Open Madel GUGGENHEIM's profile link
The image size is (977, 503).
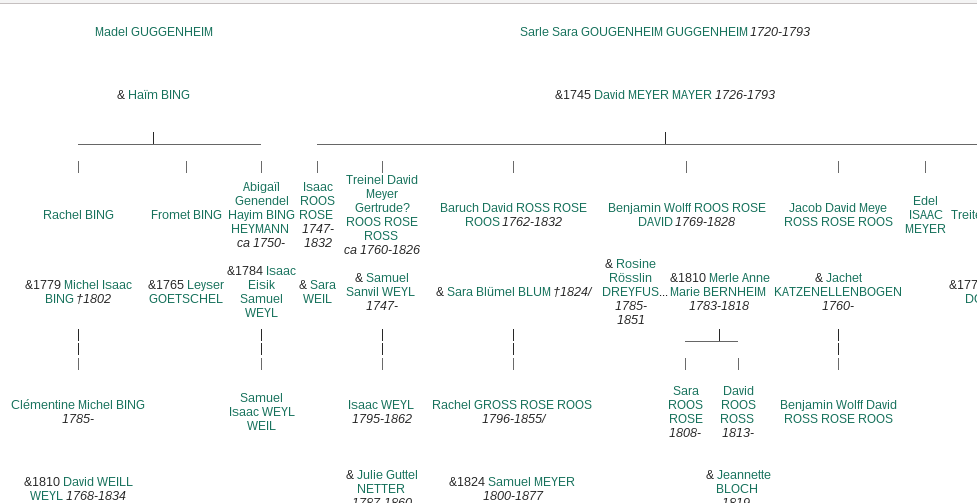pyautogui.click(x=153, y=32)
